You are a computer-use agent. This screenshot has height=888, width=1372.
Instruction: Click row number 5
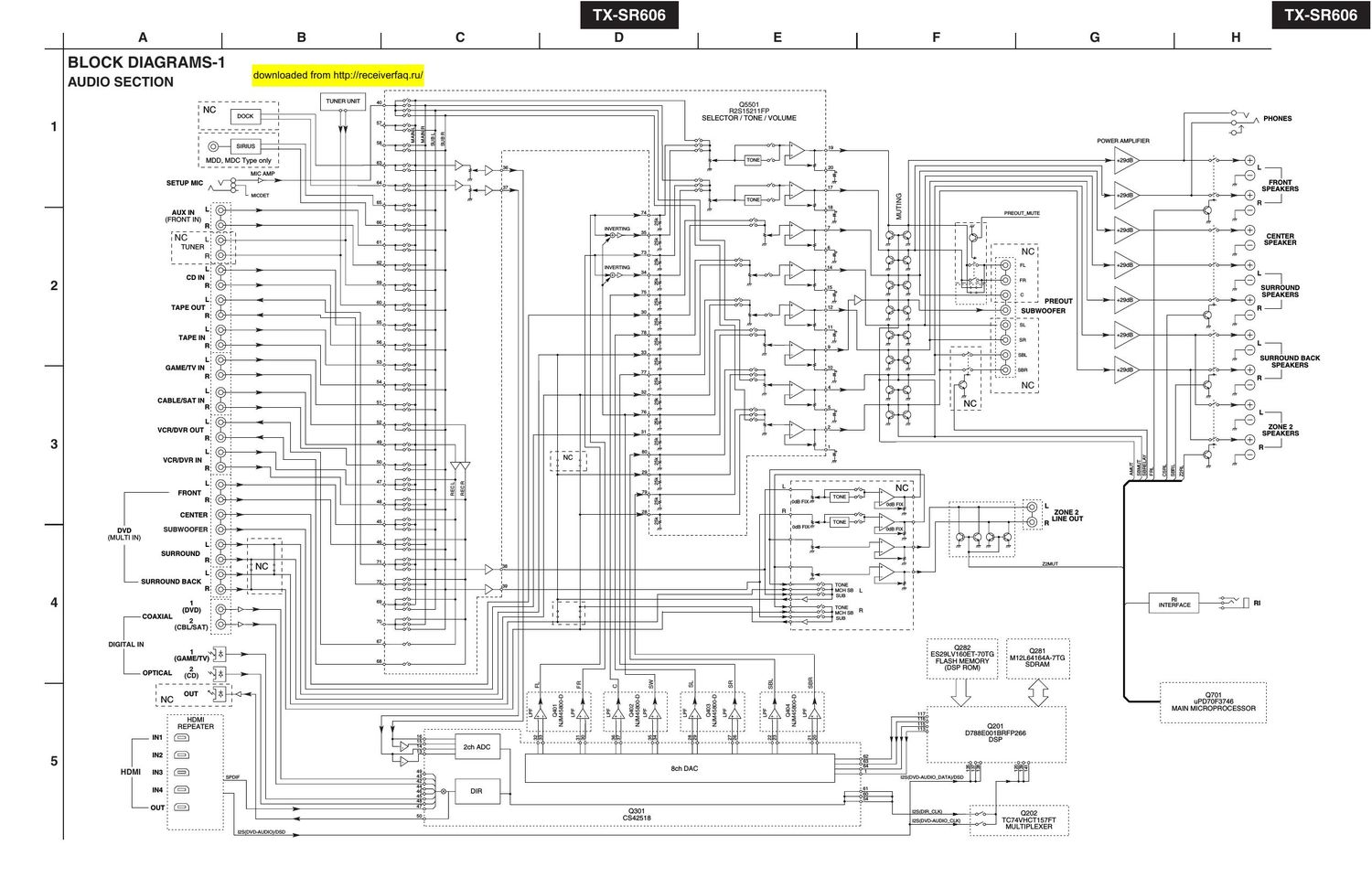53,761
